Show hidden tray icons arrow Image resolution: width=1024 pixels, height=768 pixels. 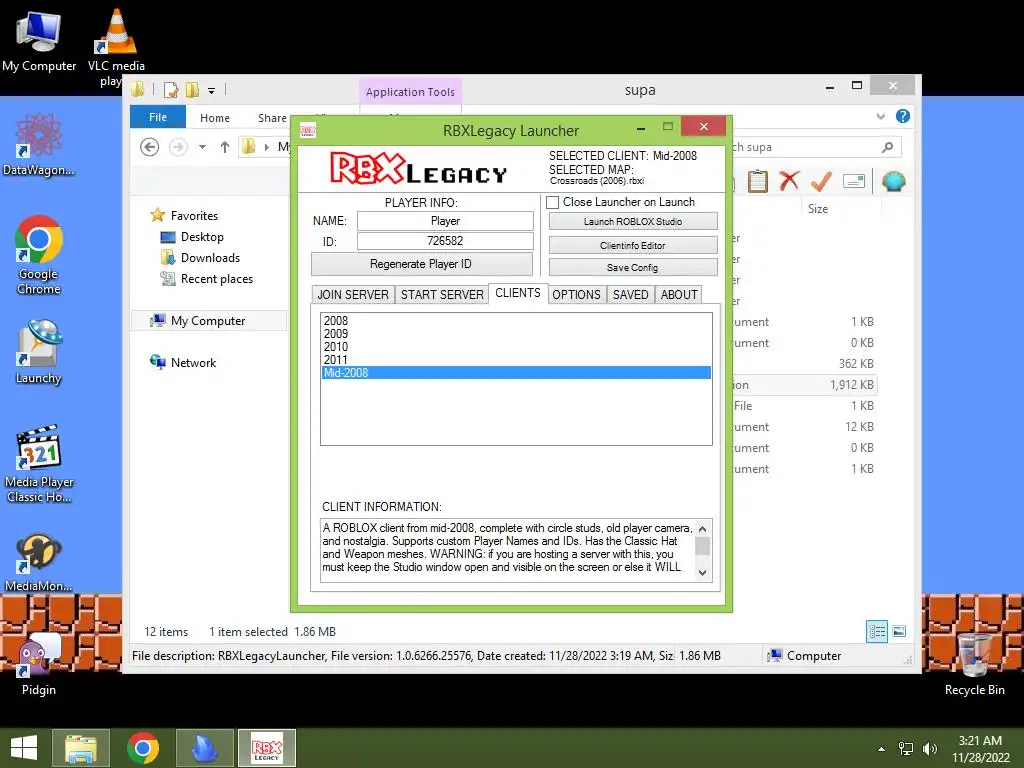point(882,749)
